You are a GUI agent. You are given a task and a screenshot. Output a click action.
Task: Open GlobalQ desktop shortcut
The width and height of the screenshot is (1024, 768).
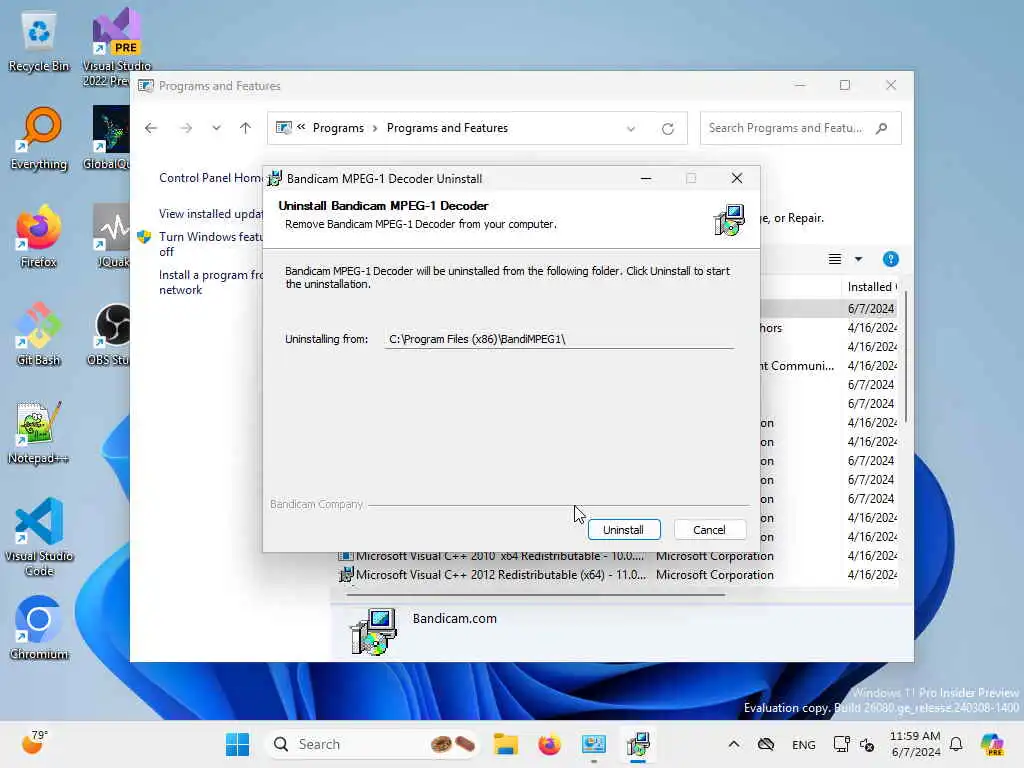click(x=108, y=139)
